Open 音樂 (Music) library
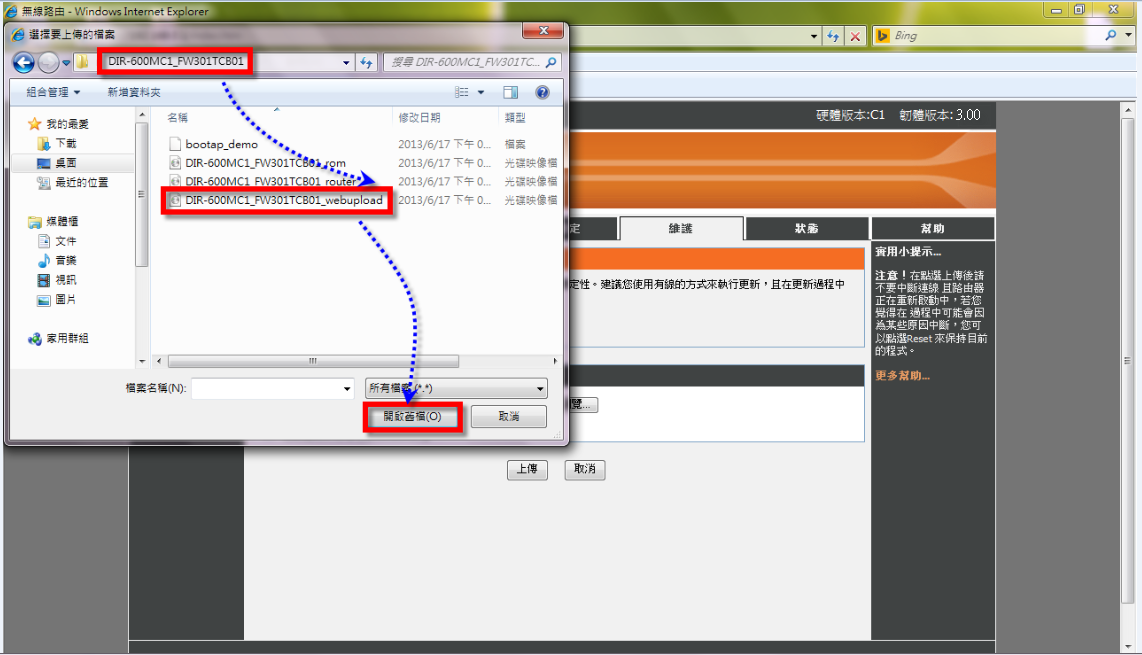The width and height of the screenshot is (1142, 655). pos(66,260)
